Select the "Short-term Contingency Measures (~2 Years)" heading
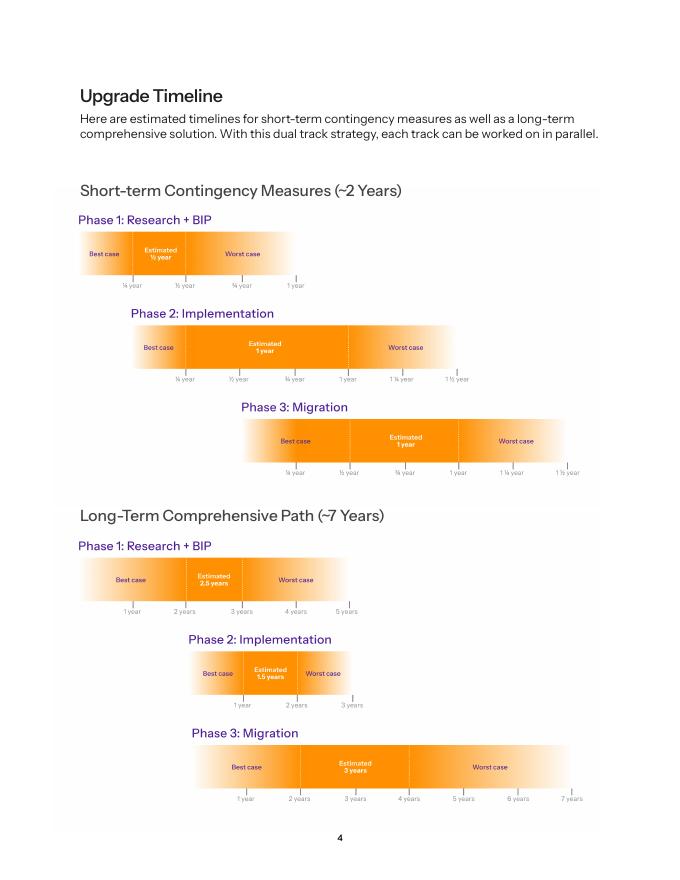Image resolution: width=680 pixels, height=880 pixels. pyautogui.click(x=241, y=191)
